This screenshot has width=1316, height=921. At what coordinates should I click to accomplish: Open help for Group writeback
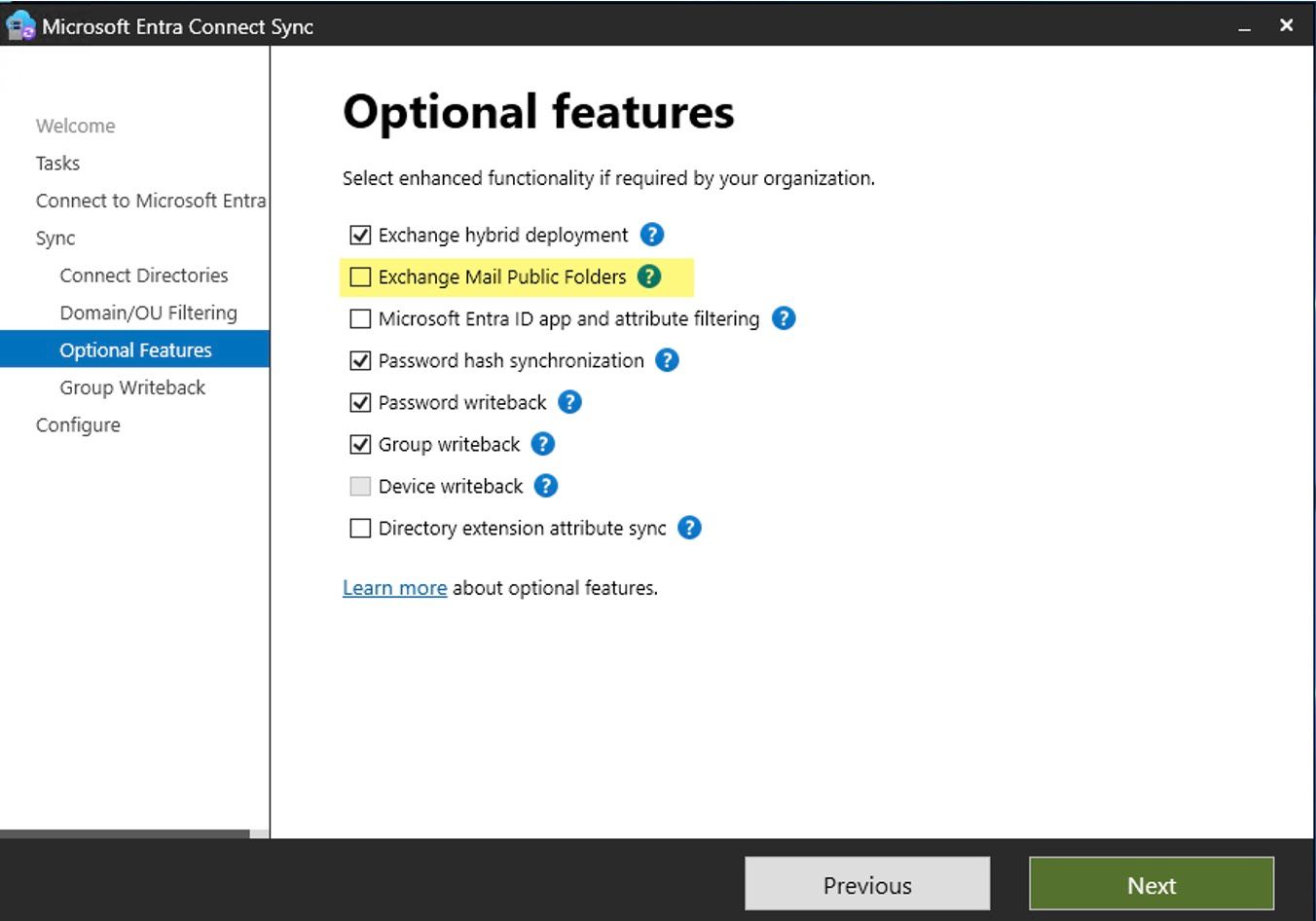[x=543, y=444]
